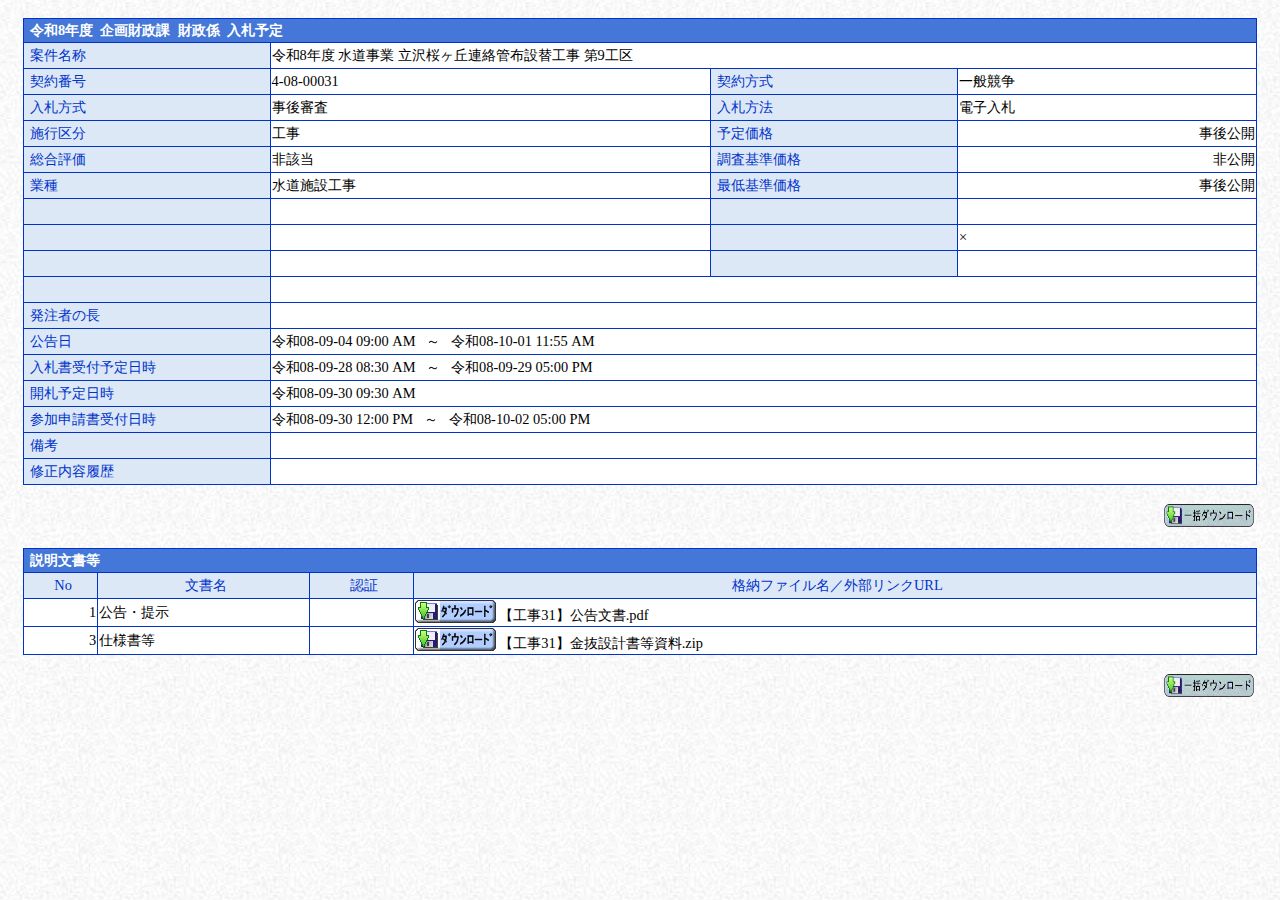Screen dimensions: 1280x900
Task: Click the 公告・提示 document name cell
Action: point(203,612)
